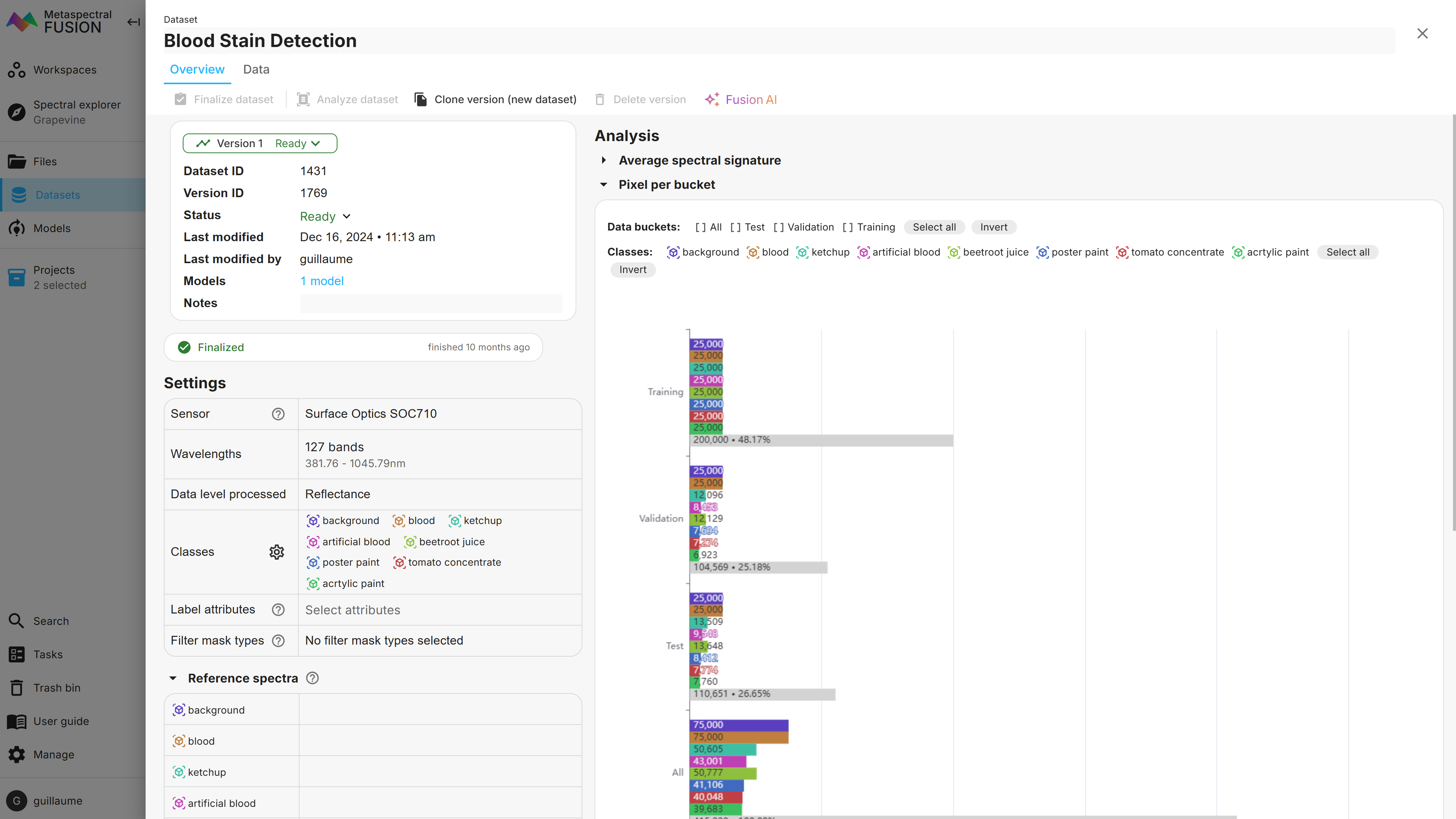
Task: Click the Invert button for data buckets
Action: click(993, 227)
